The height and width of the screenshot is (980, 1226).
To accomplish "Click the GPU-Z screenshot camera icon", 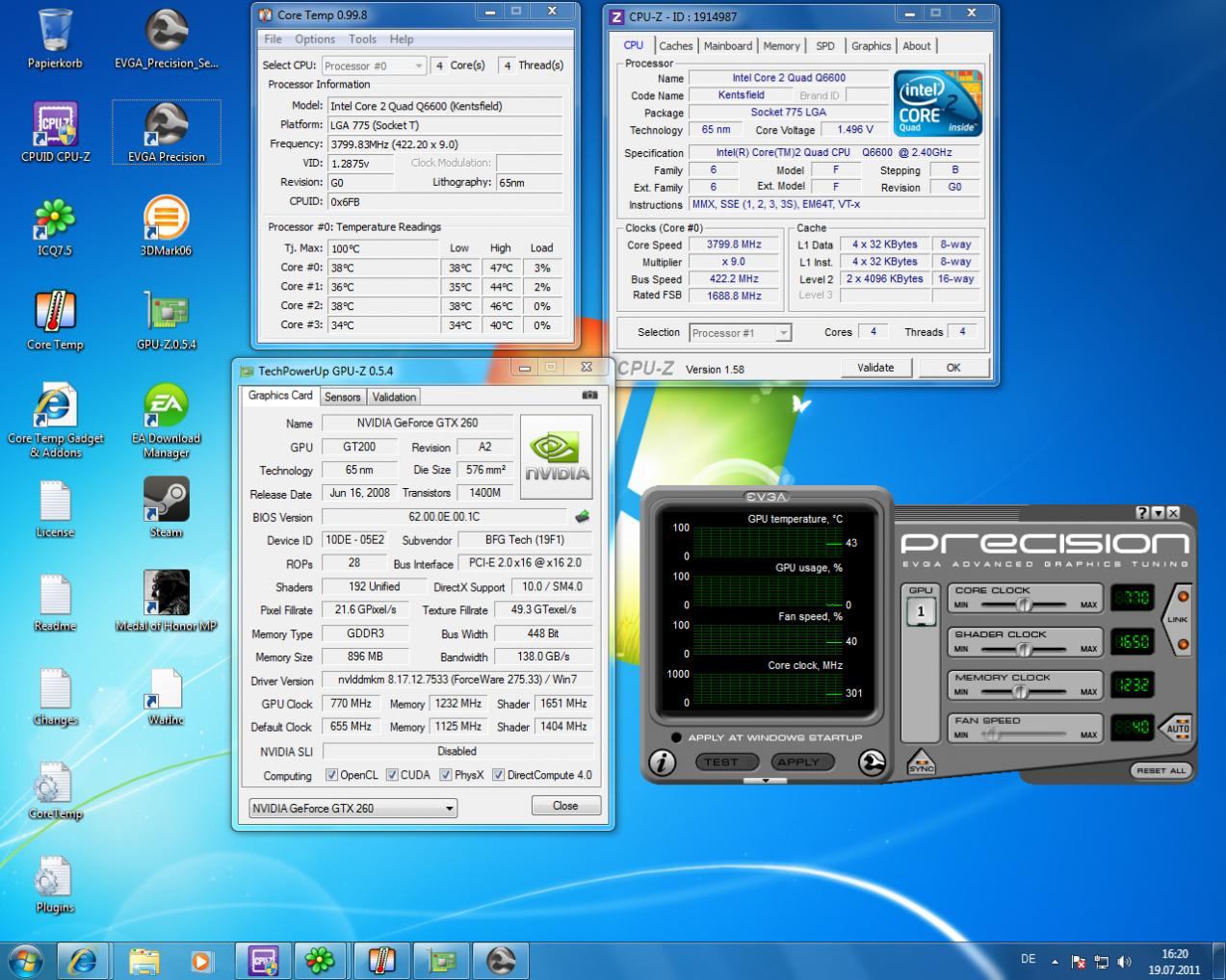I will point(589,395).
